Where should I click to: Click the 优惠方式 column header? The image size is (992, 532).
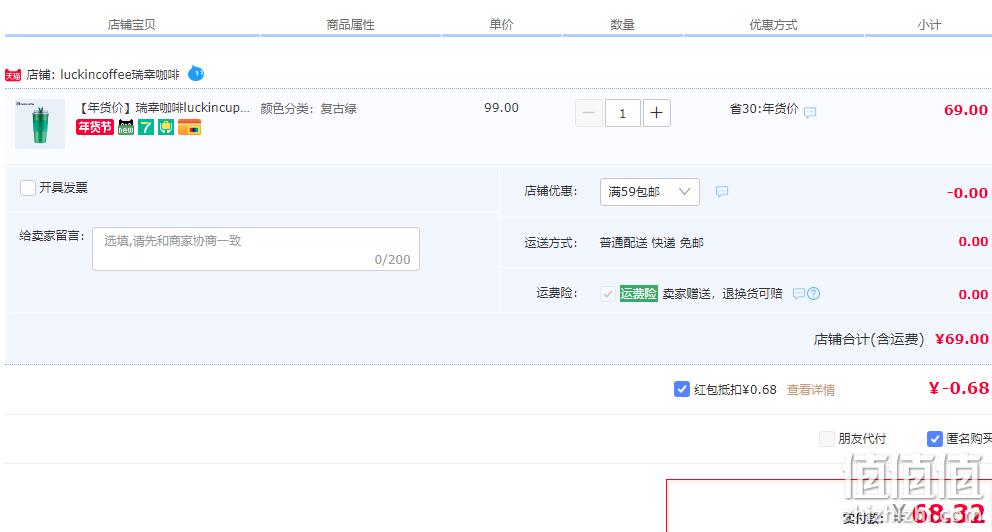click(773, 25)
